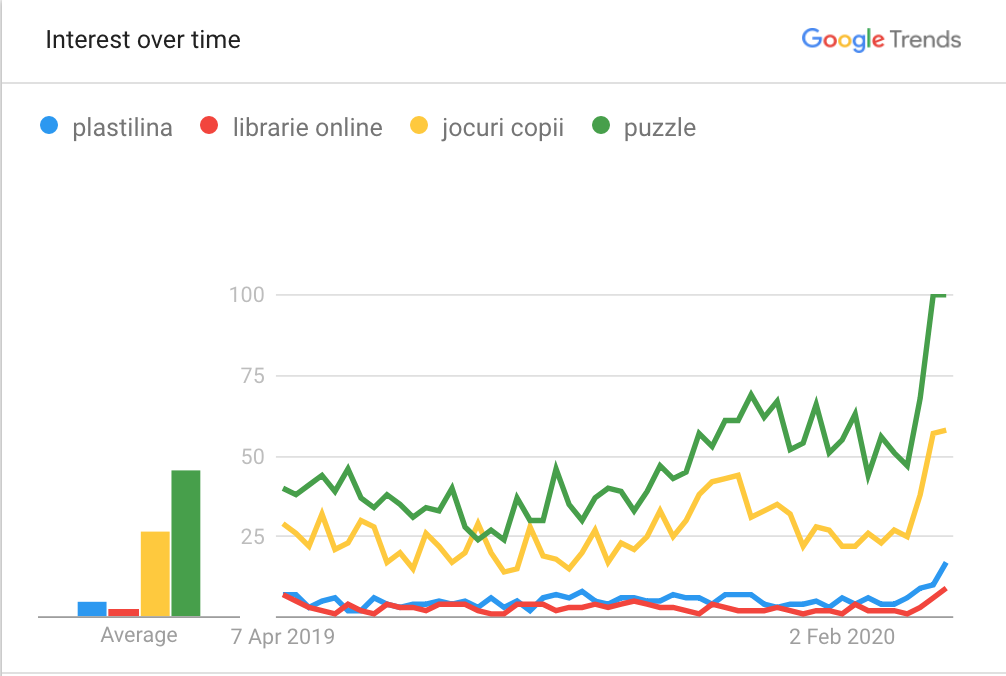
Task: Click the blue line's final rising point
Action: [x=945, y=564]
